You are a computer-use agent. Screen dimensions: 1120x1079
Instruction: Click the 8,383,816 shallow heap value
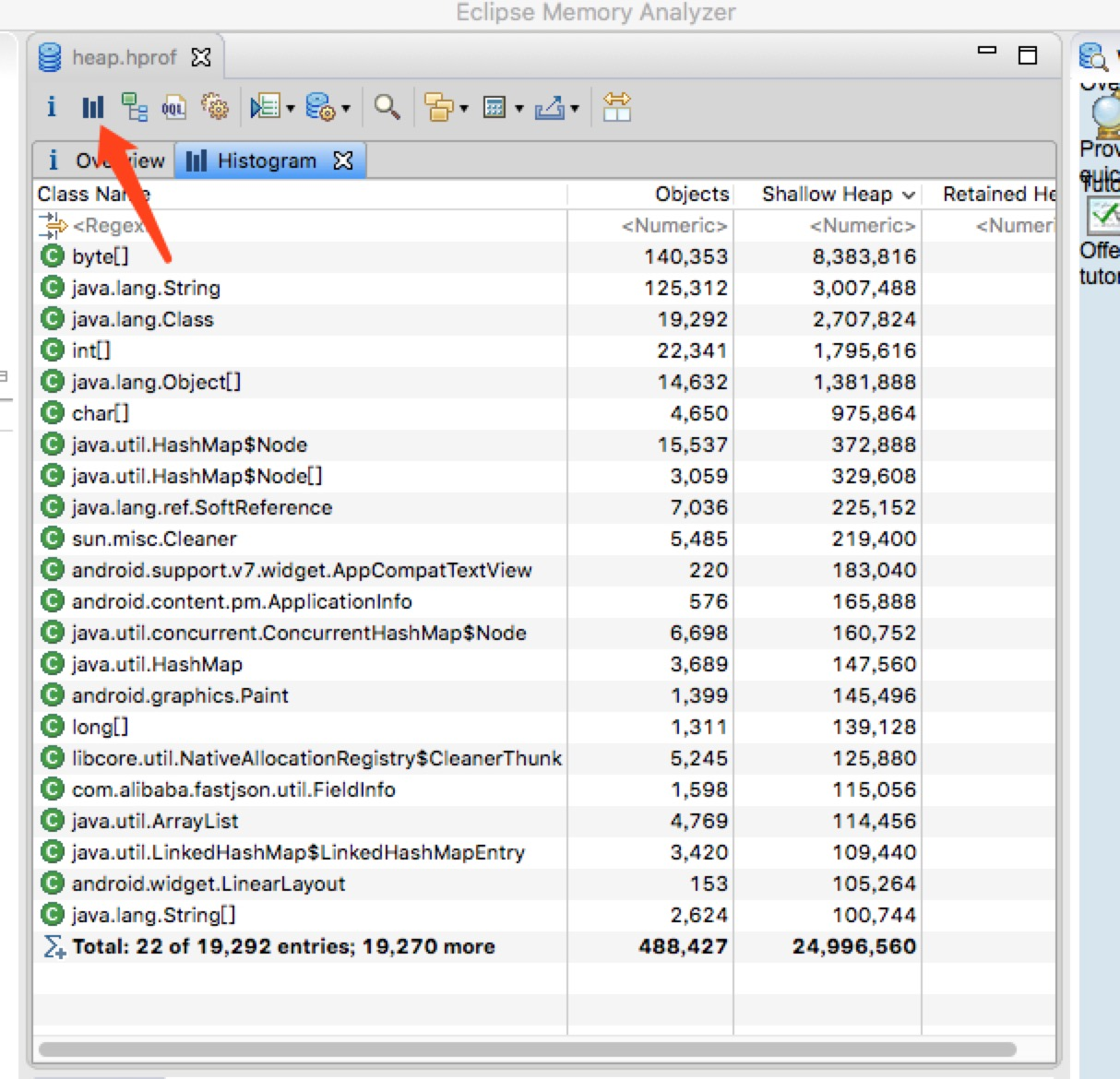coord(864,256)
